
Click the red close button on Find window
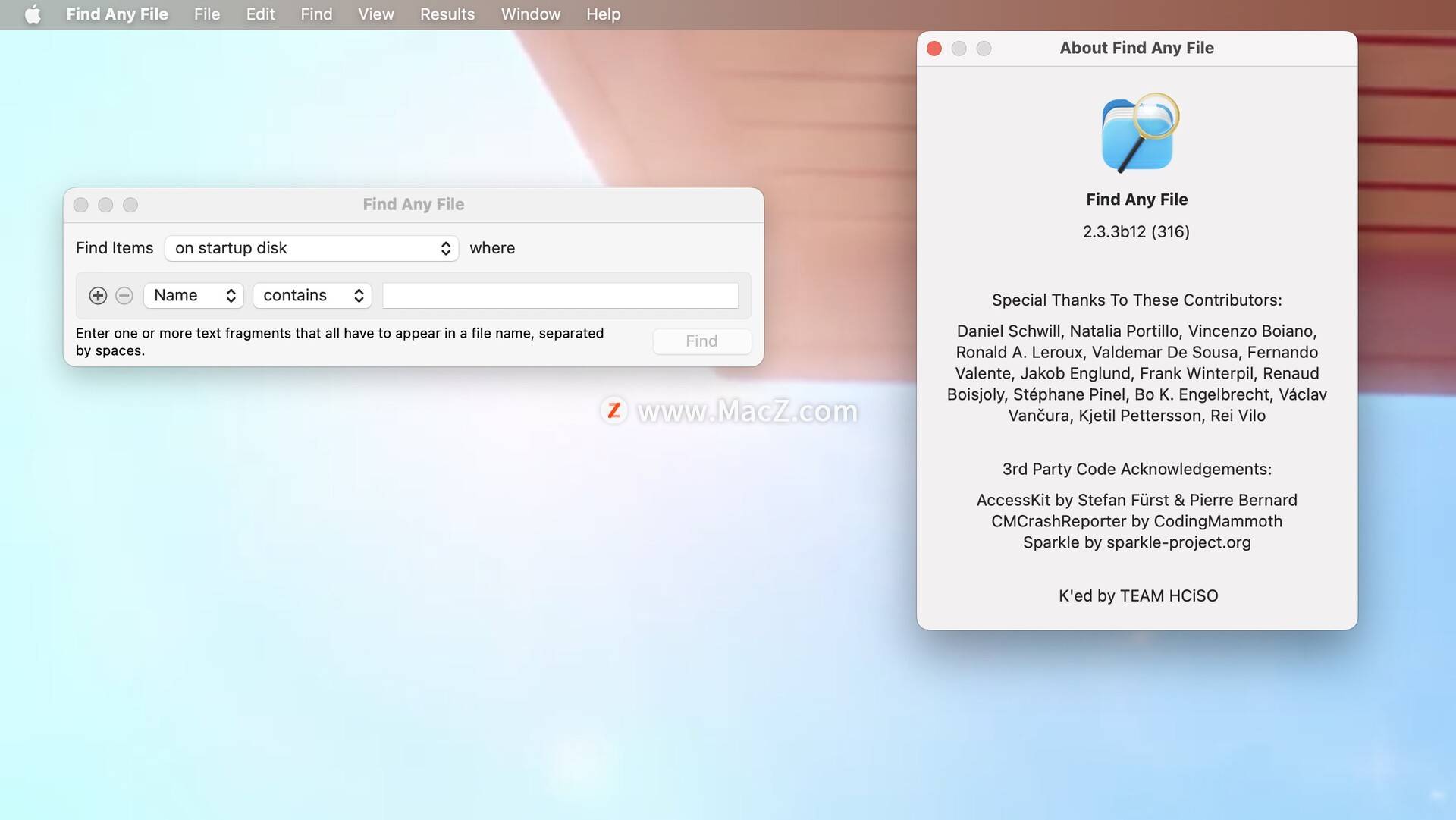coord(81,205)
